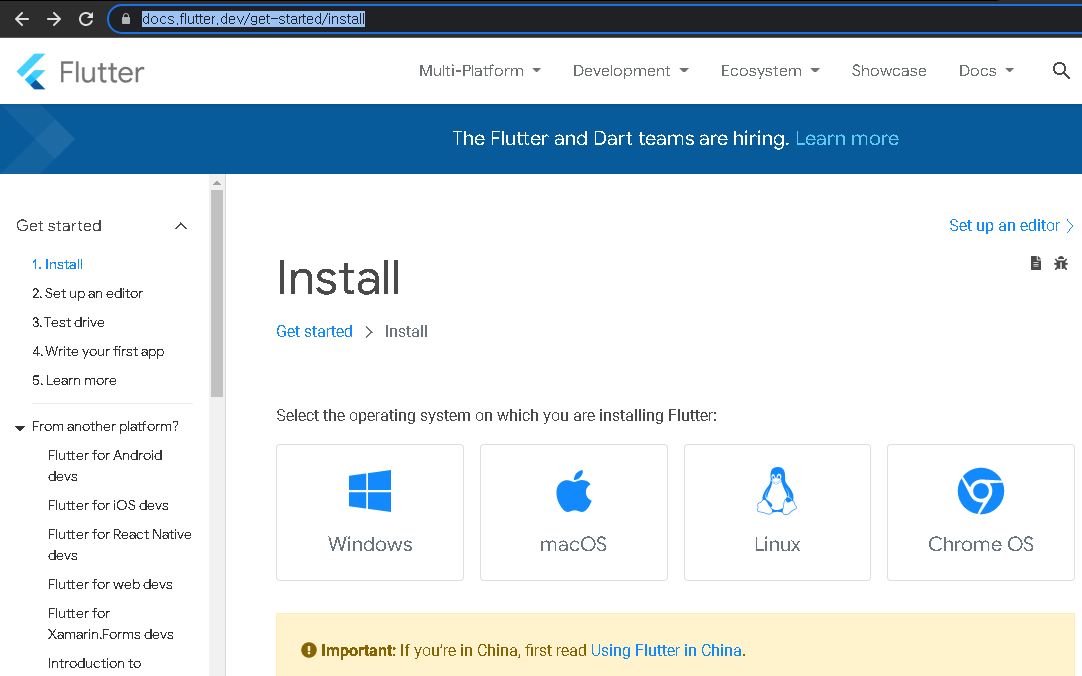1082x676 pixels.
Task: Open the Ecosystem dropdown menu
Action: coord(770,70)
